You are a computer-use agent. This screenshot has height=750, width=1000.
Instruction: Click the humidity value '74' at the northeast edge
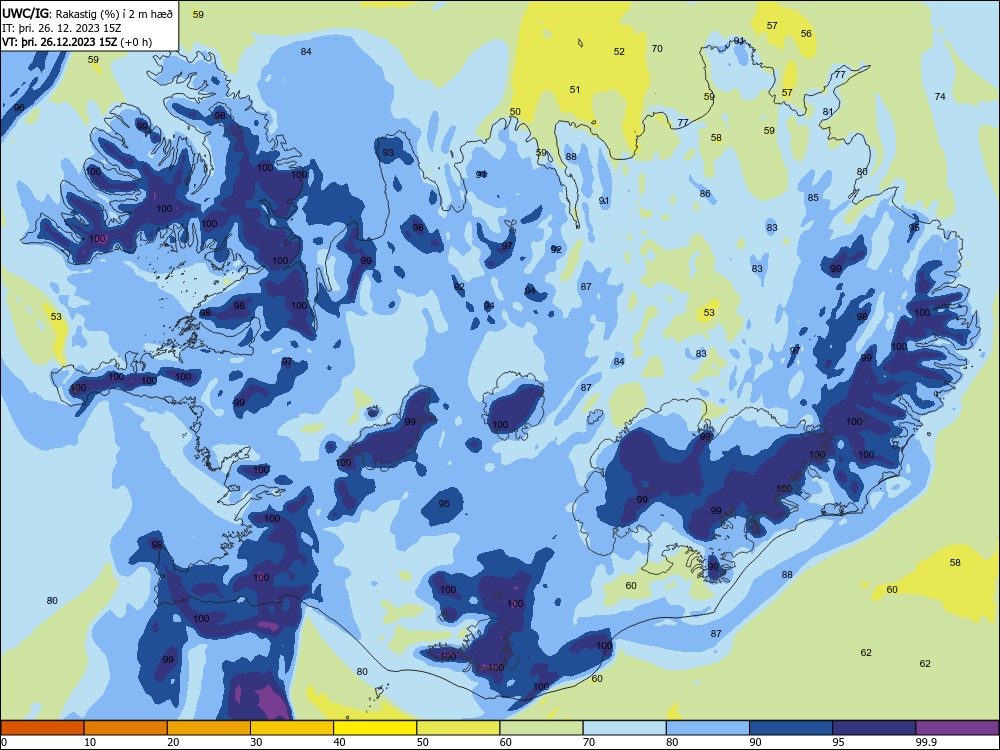tap(940, 96)
